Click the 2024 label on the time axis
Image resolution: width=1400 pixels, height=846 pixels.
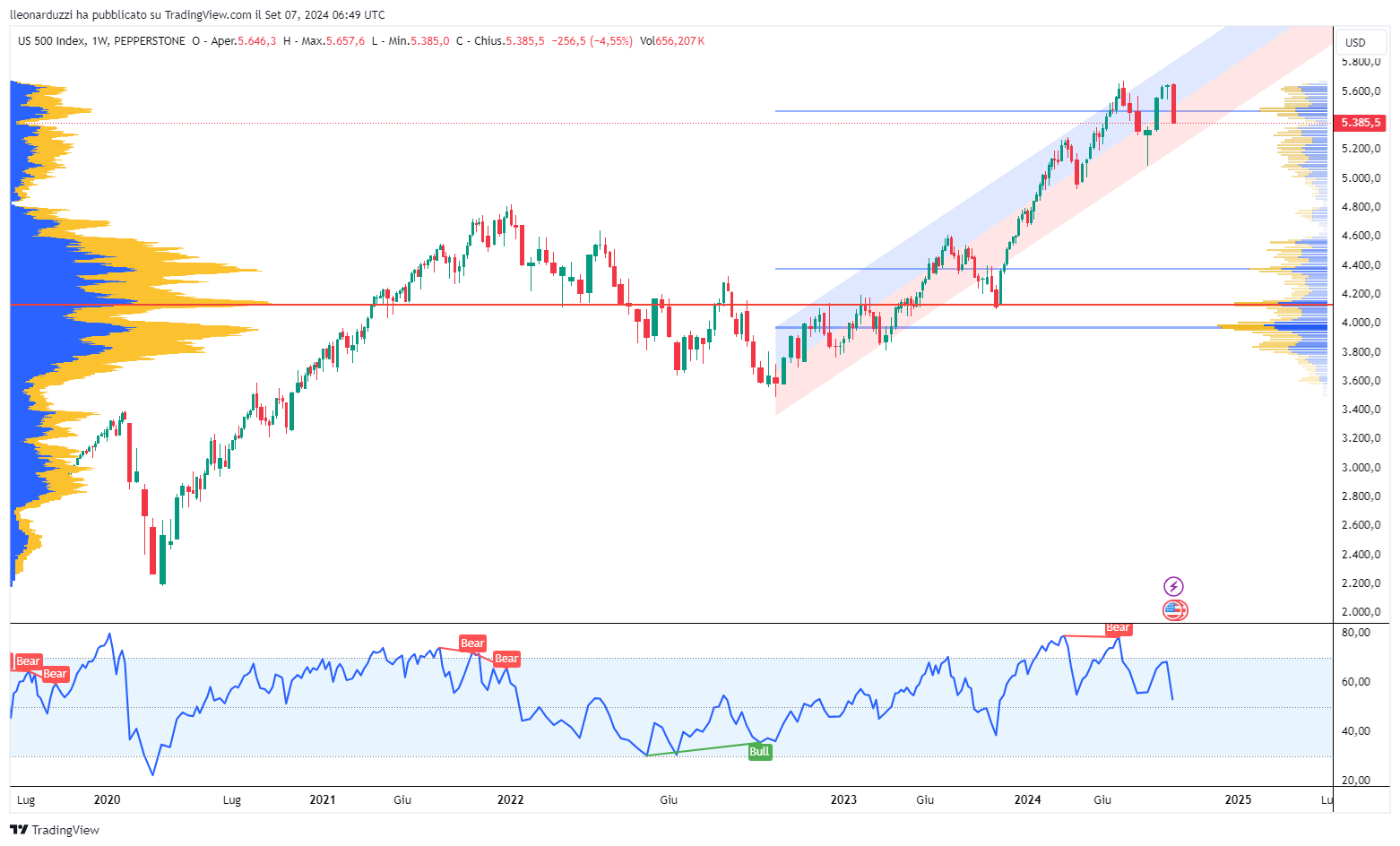(1028, 800)
